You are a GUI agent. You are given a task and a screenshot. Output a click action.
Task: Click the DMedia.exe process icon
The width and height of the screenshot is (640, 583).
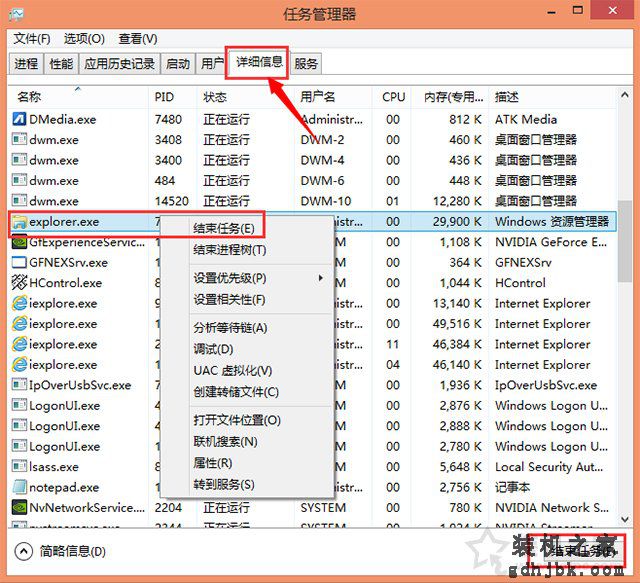tap(19, 119)
